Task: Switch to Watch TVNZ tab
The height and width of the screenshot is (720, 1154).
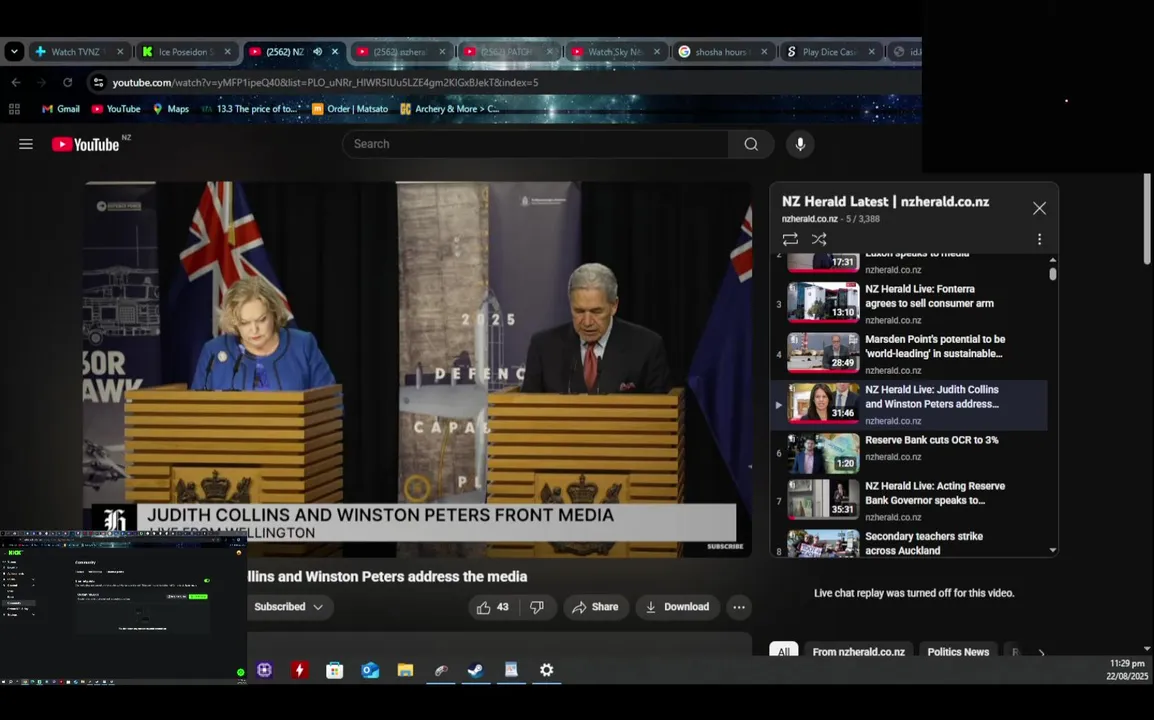Action: click(x=81, y=52)
